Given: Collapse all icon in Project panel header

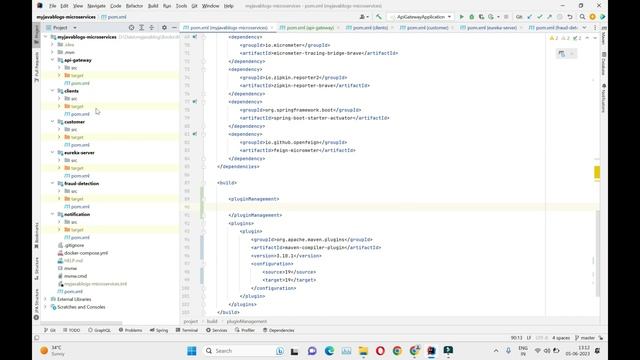Looking at the screenshot, I should pos(151,27).
